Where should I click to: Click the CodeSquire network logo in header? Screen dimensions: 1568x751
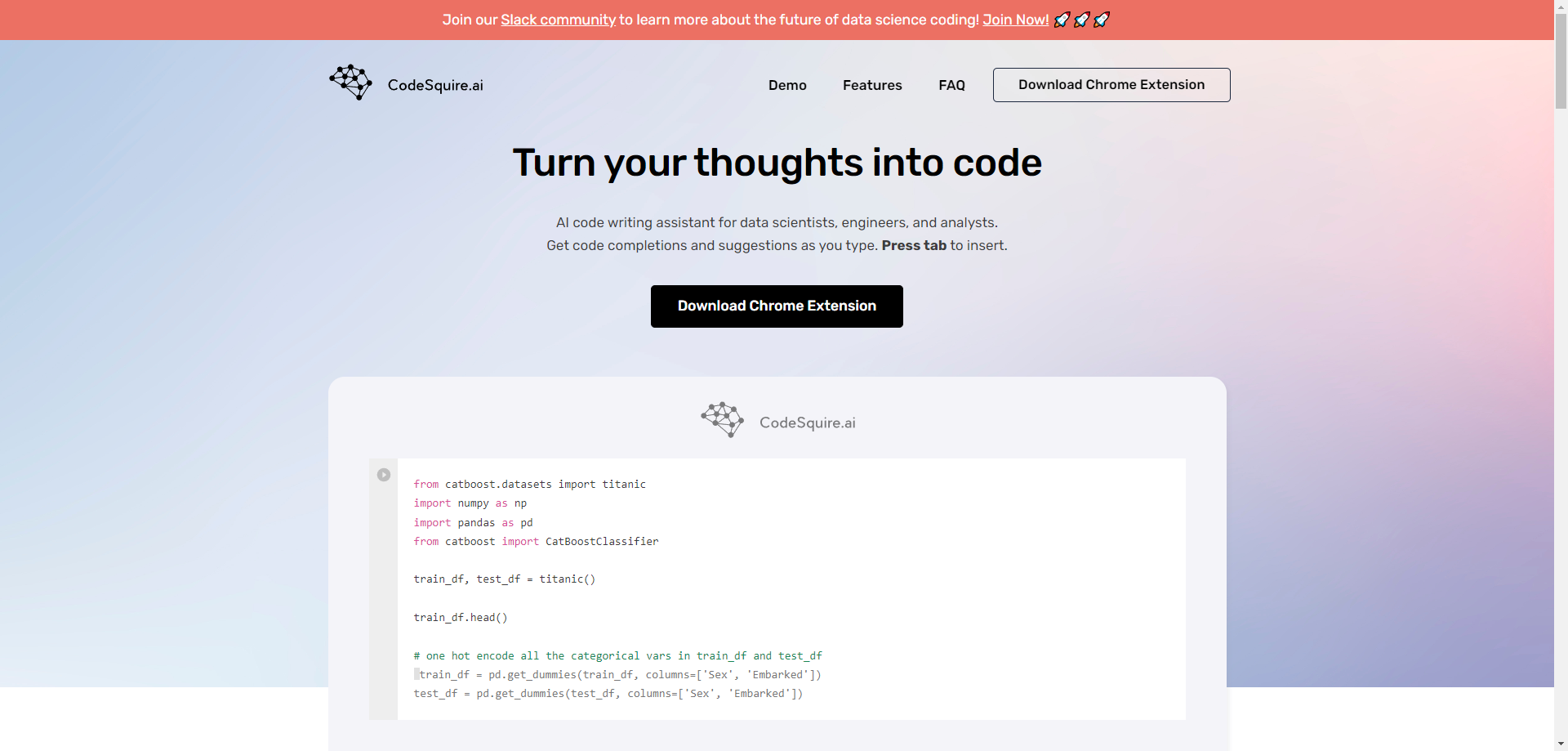click(x=350, y=83)
